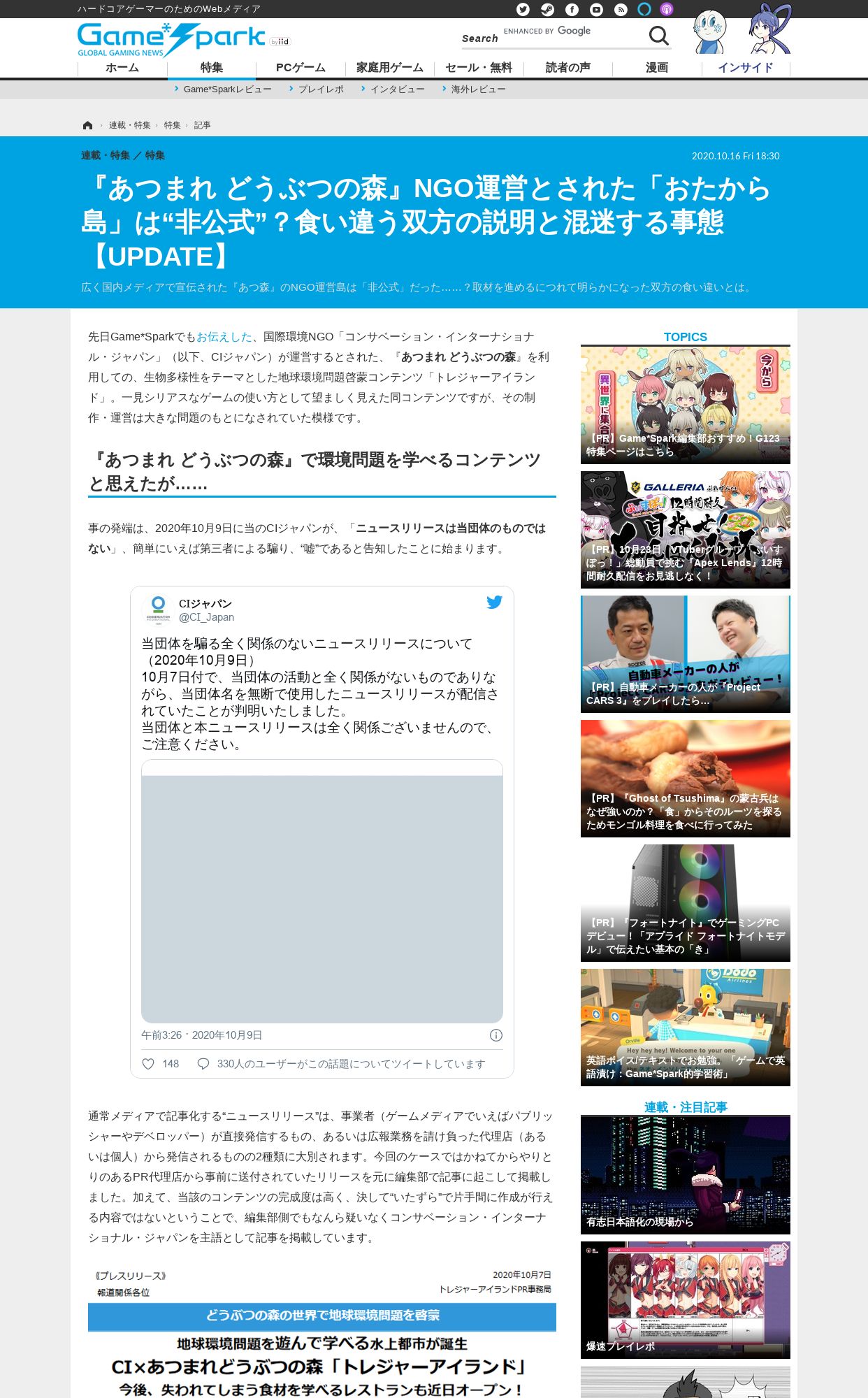868x1398 pixels.
Task: Open the インサイド menu item
Action: (x=746, y=68)
